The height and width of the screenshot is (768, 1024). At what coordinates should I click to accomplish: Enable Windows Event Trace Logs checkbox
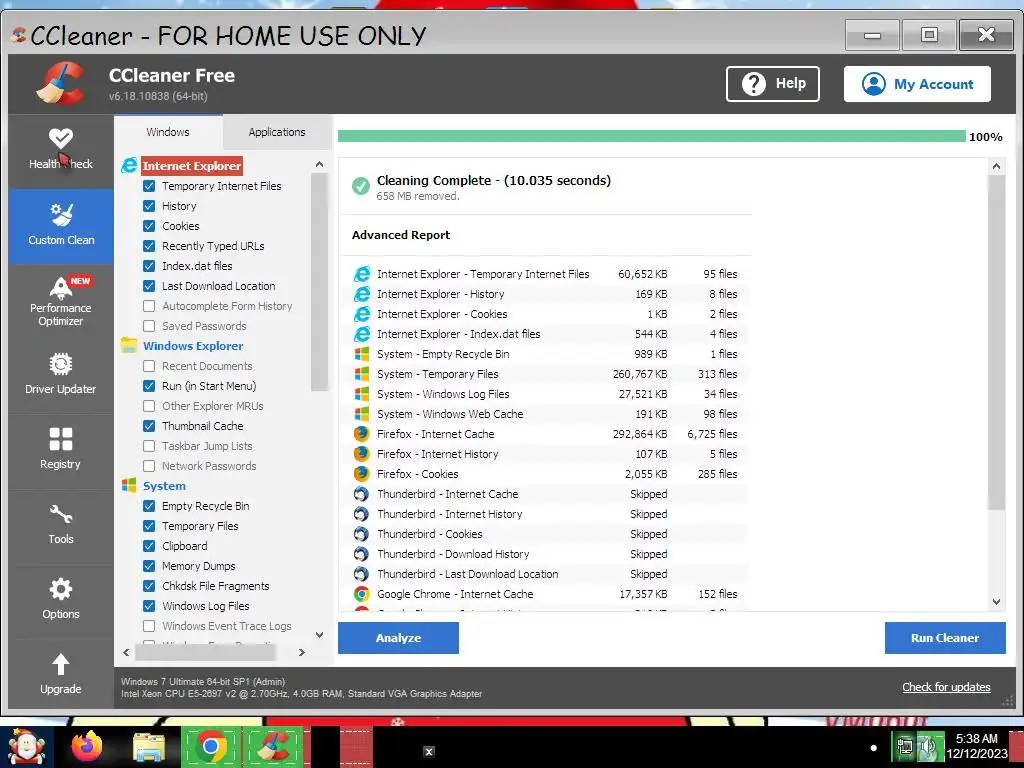tap(149, 626)
